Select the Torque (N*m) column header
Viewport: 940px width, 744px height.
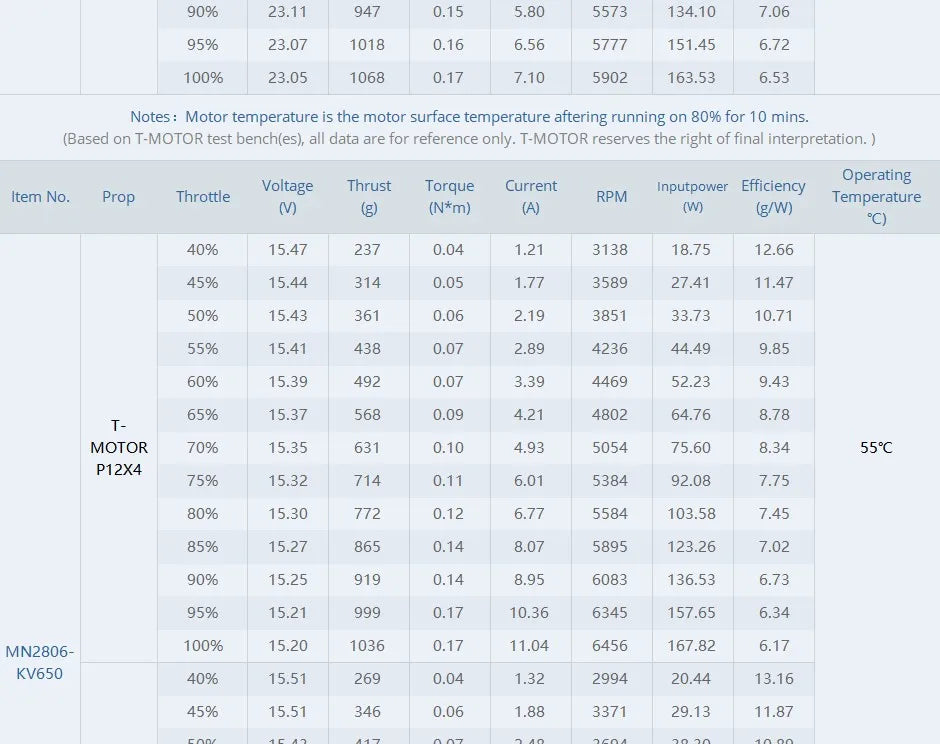(449, 197)
